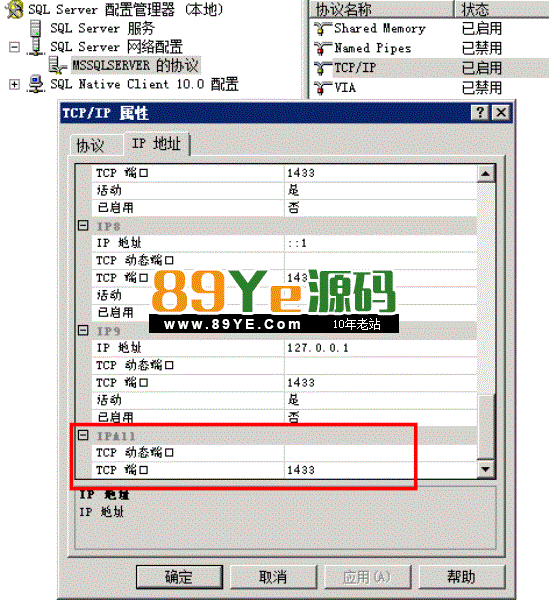Image resolution: width=549 pixels, height=600 pixels.
Task: Click the 取消 button
Action: tap(274, 577)
